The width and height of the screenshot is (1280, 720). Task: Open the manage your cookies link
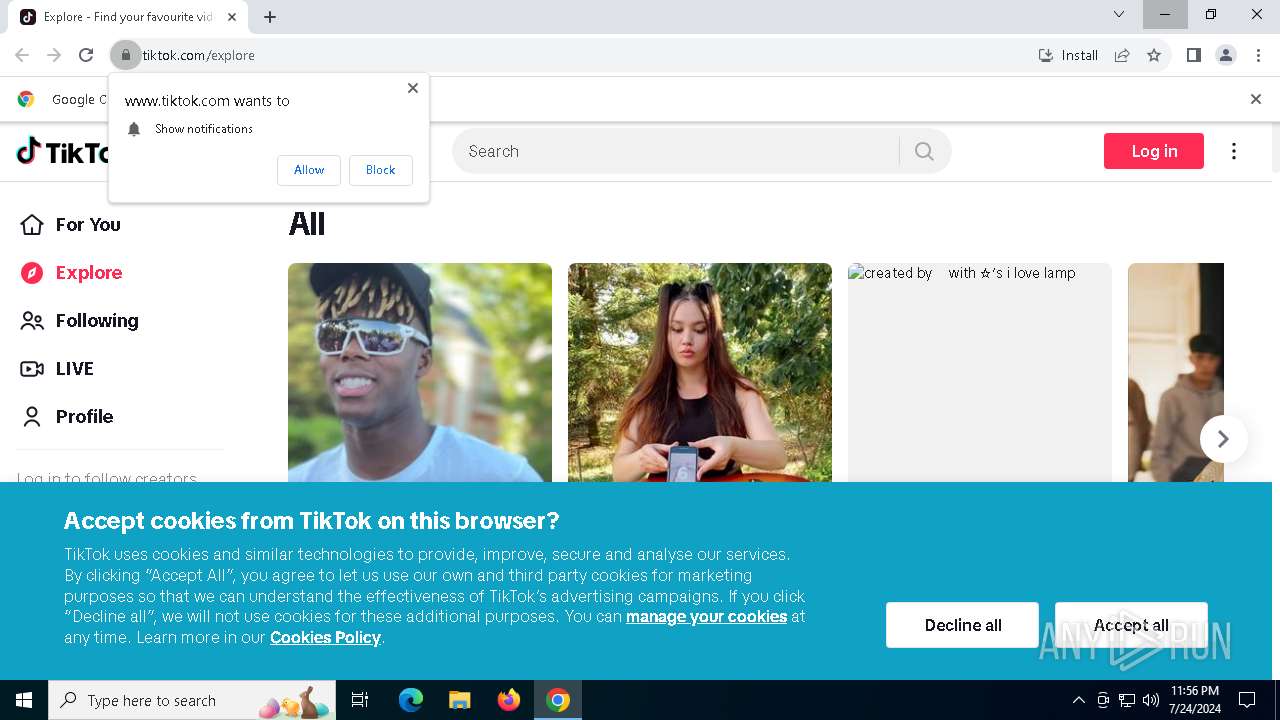706,617
